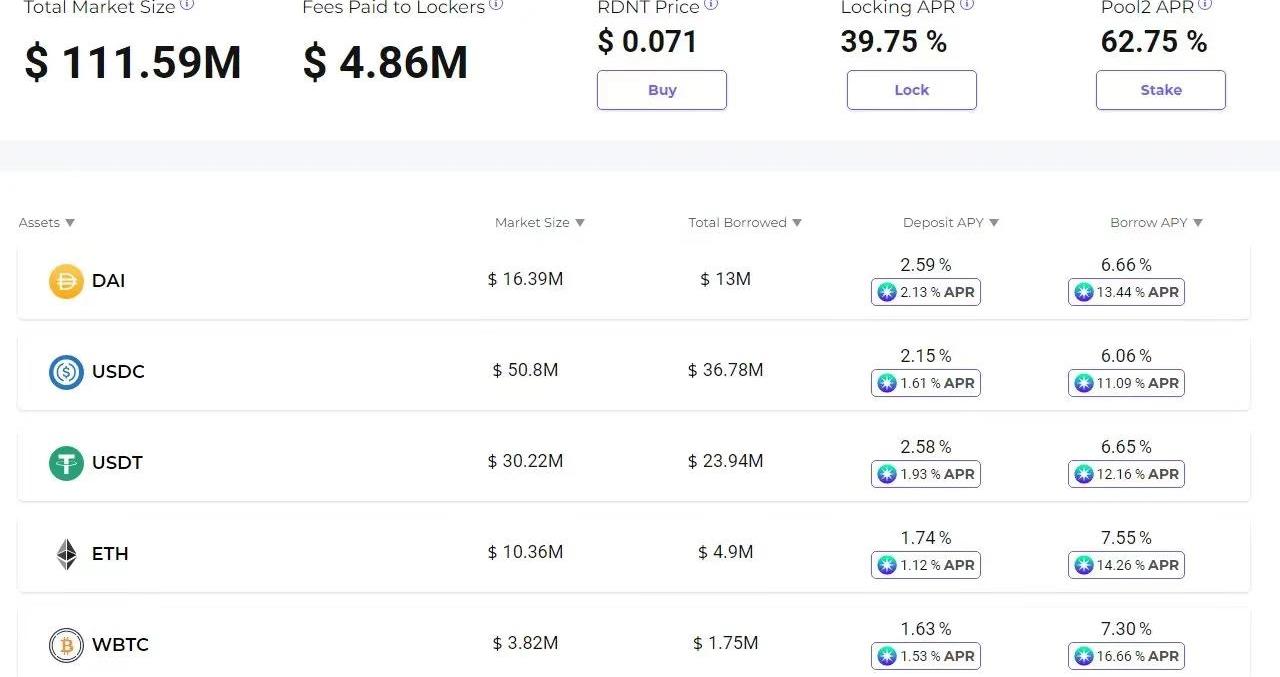Sort table by Borrow APY
Screen dimensions: 1280x677
1198,223
